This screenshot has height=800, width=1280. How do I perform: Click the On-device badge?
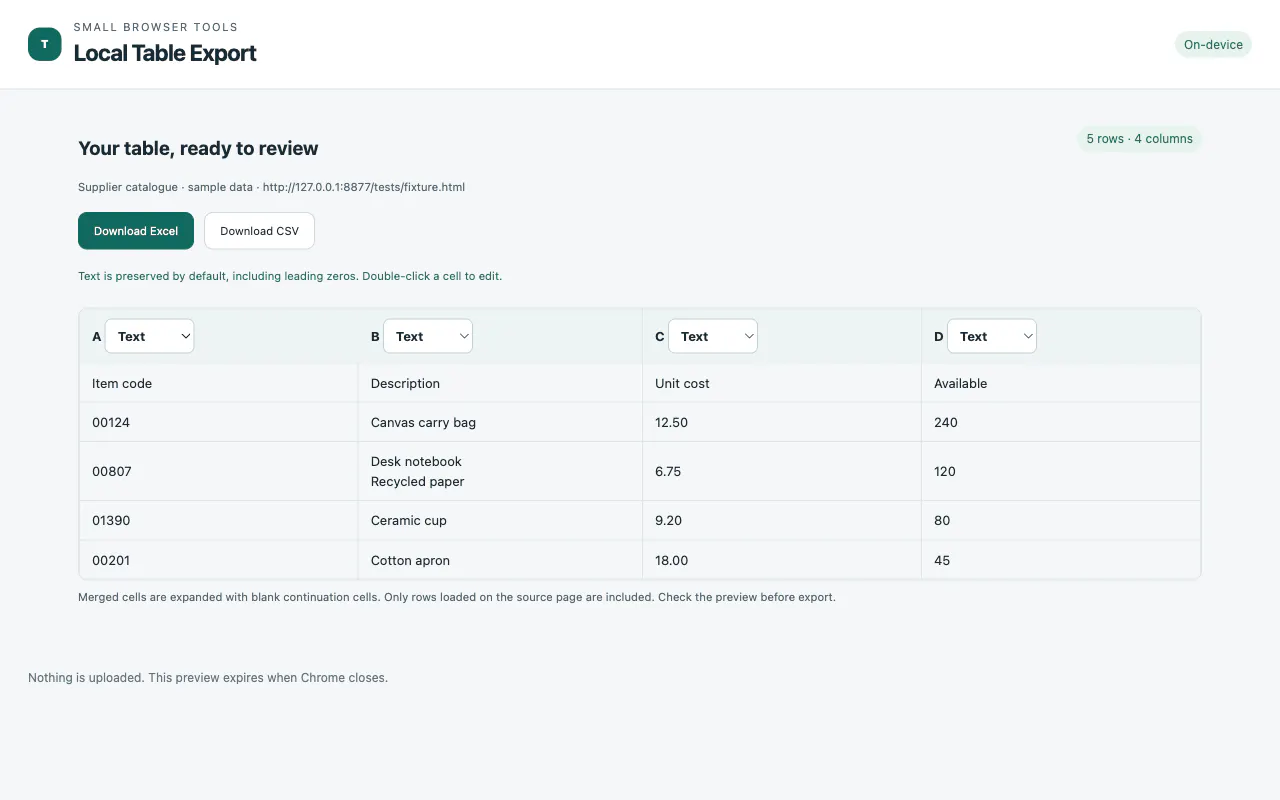[1213, 44]
